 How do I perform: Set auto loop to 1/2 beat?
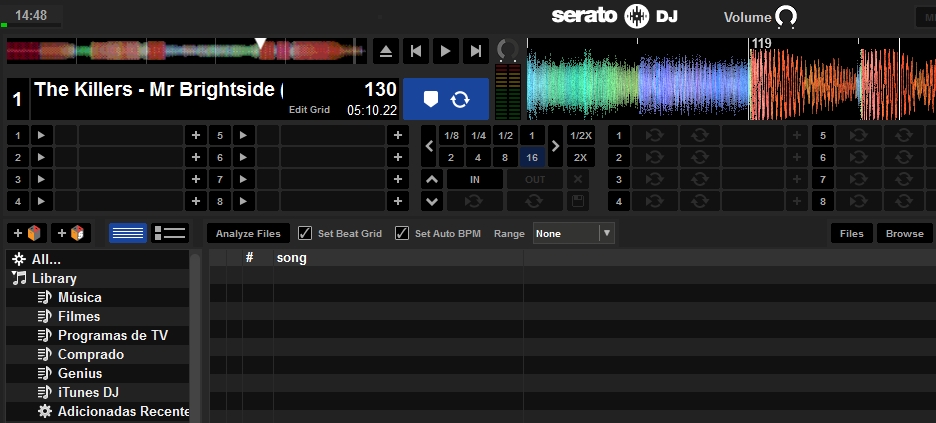[506, 135]
